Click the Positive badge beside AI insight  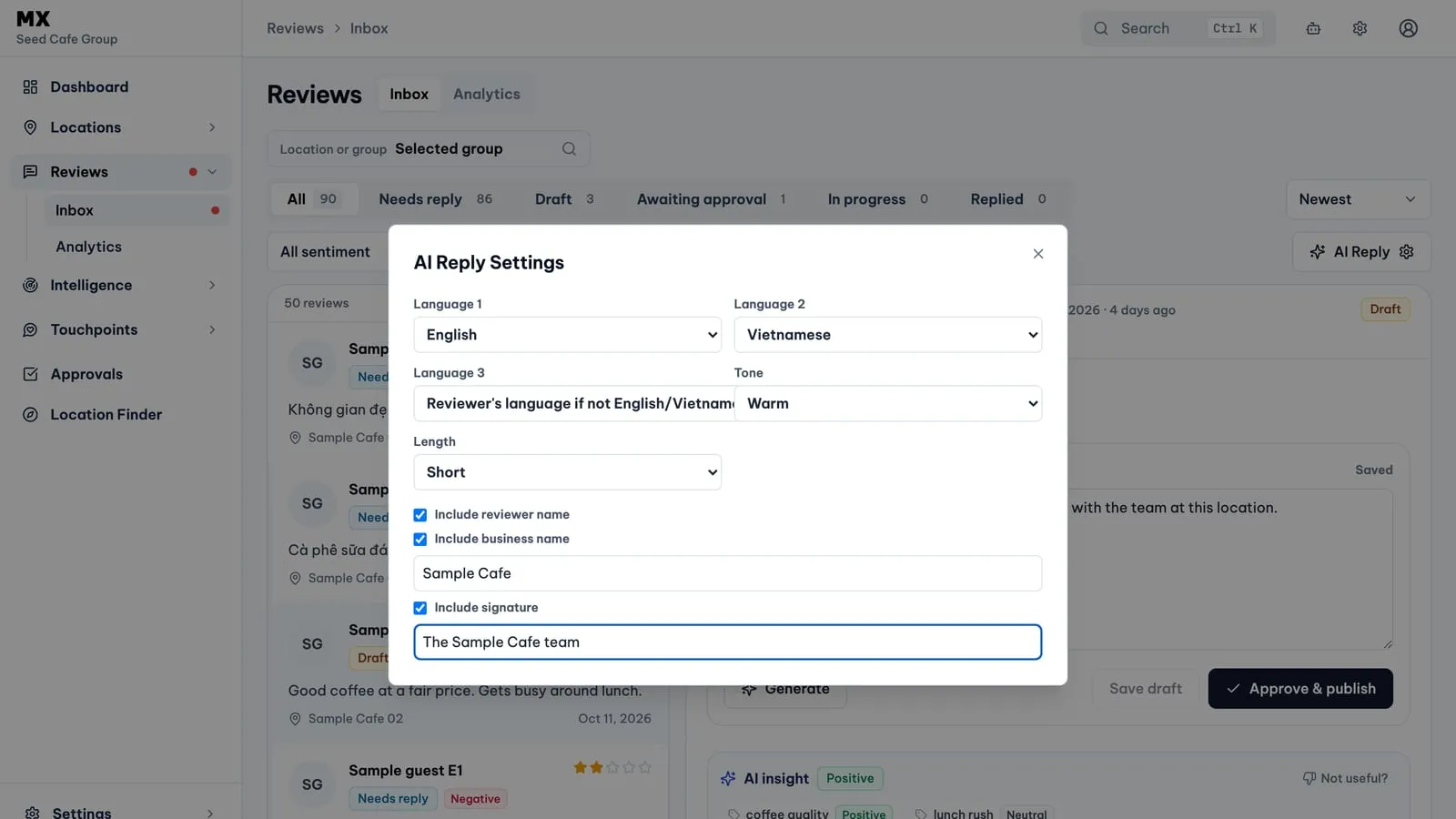(850, 779)
